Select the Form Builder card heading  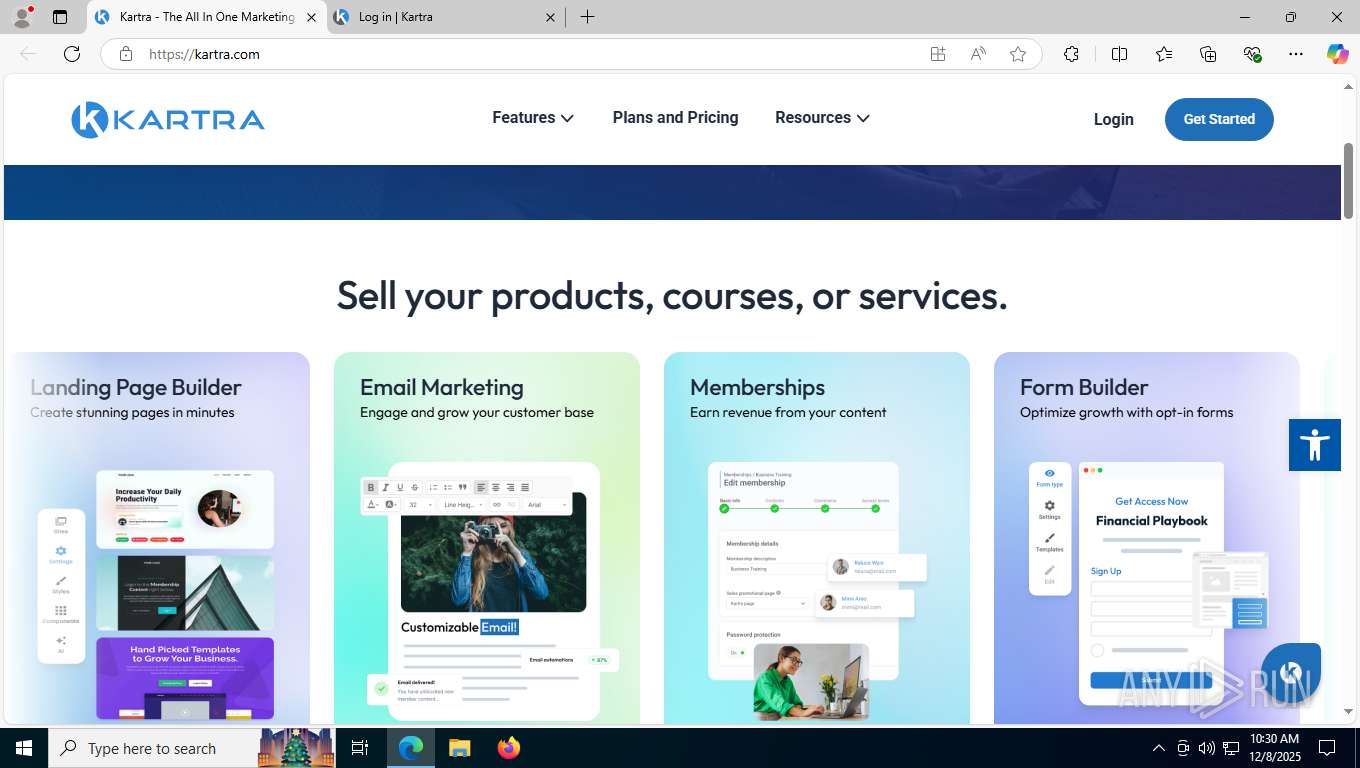(1084, 387)
